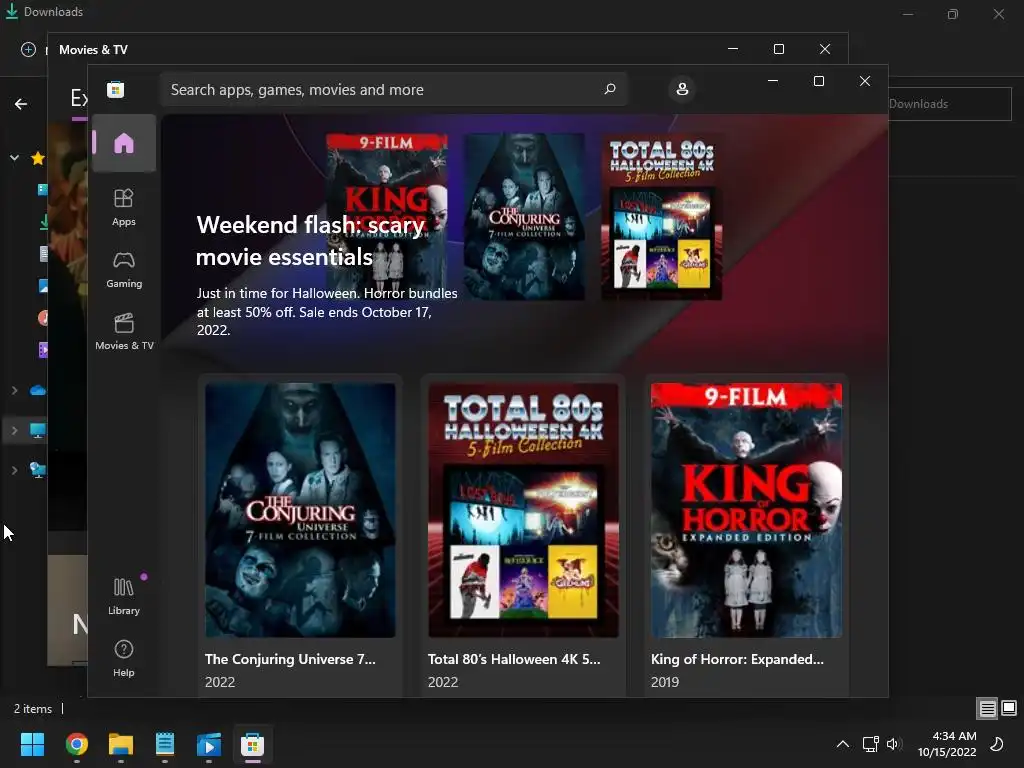This screenshot has width=1024, height=768.
Task: Launch Google Chrome from the taskbar
Action: 76,744
